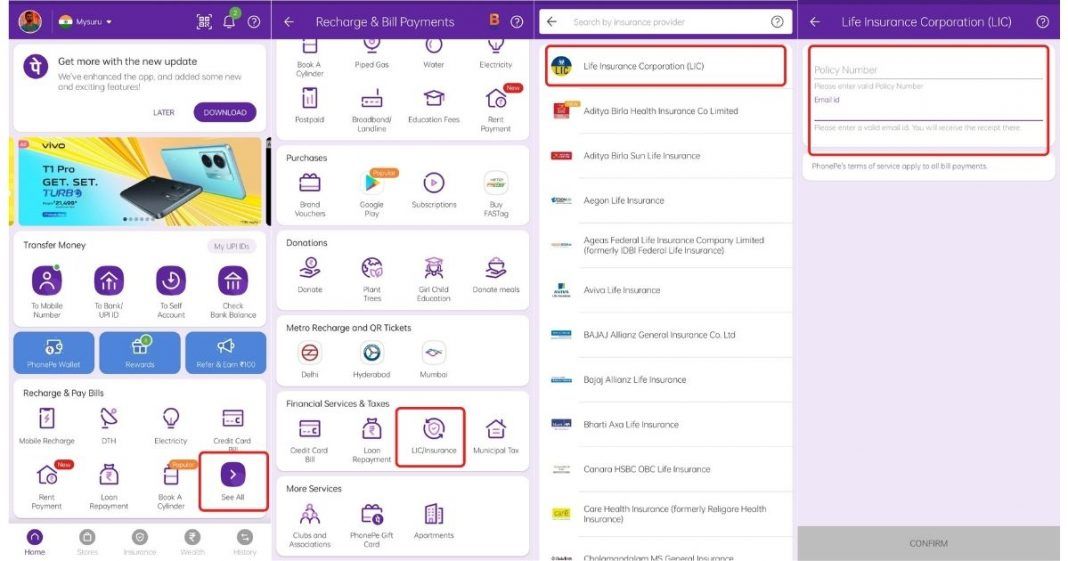Image resolution: width=1068 pixels, height=561 pixels.
Task: Select Hyderabad metro icon
Action: coord(372,353)
